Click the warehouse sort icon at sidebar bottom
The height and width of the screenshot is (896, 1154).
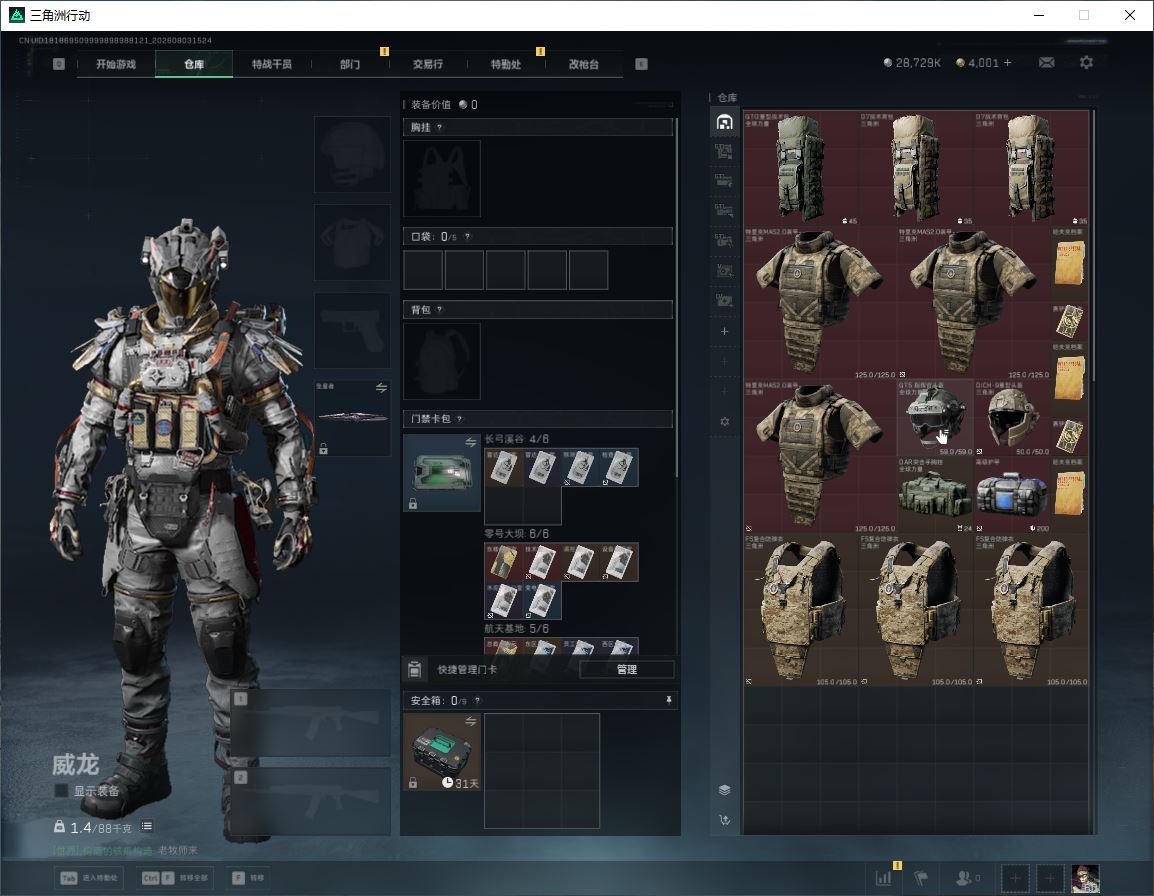(x=724, y=819)
